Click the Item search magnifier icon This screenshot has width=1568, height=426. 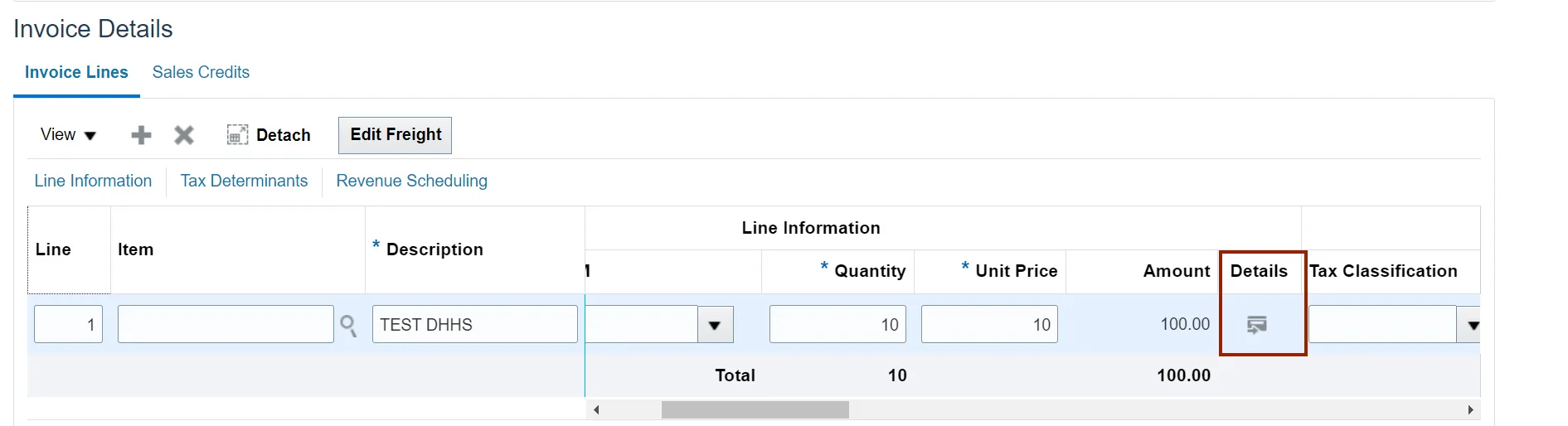[348, 325]
